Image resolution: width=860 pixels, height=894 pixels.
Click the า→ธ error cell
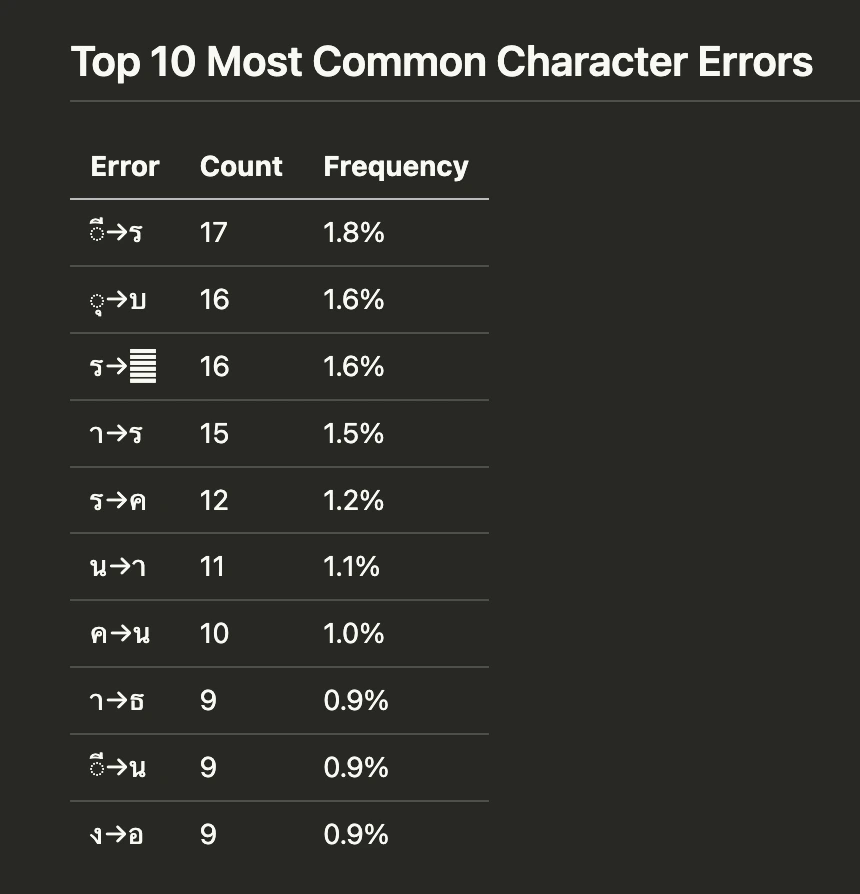click(117, 700)
